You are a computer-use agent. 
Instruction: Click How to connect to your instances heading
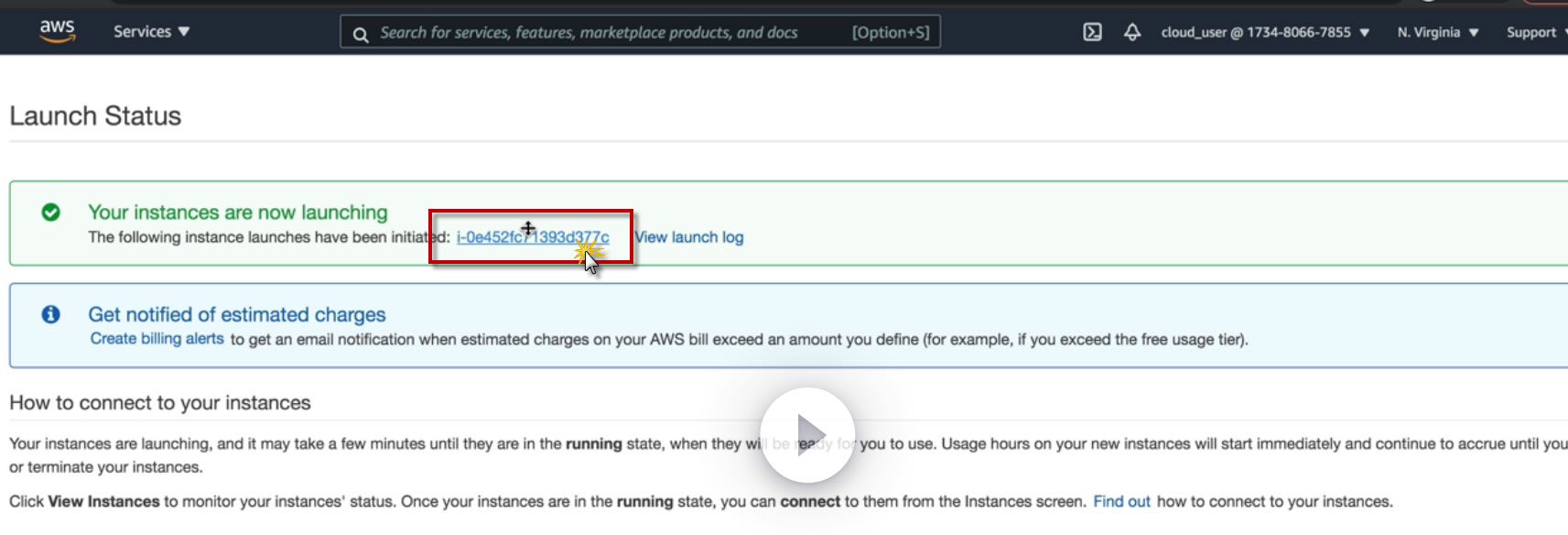tap(160, 403)
